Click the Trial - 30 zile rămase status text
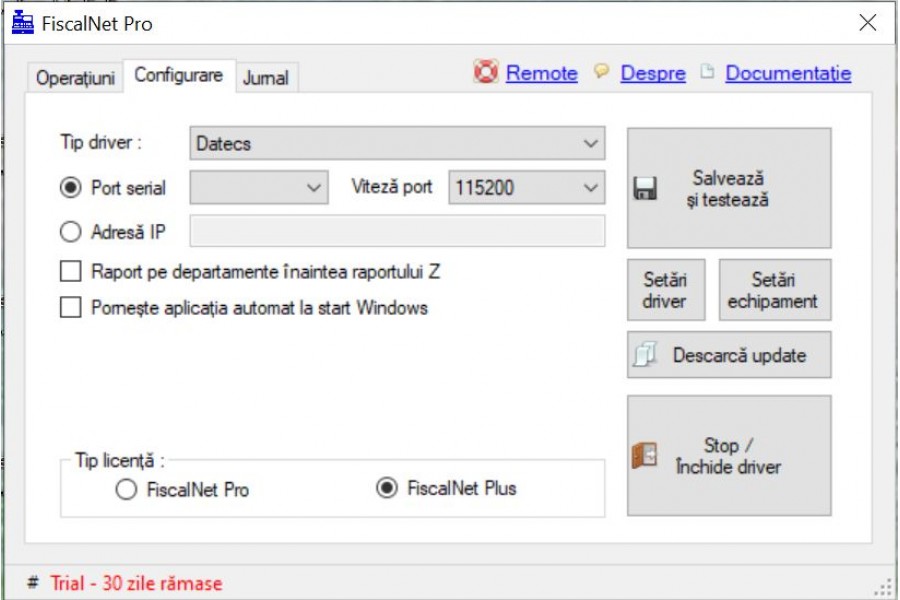900x600 pixels. (136, 583)
